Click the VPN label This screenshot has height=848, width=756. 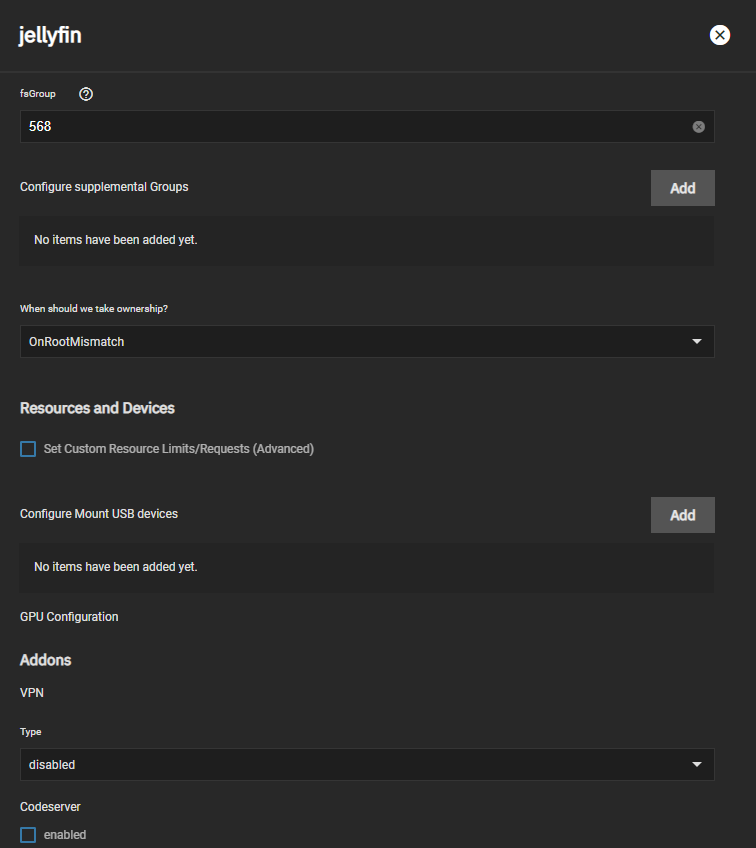pyautogui.click(x=32, y=693)
